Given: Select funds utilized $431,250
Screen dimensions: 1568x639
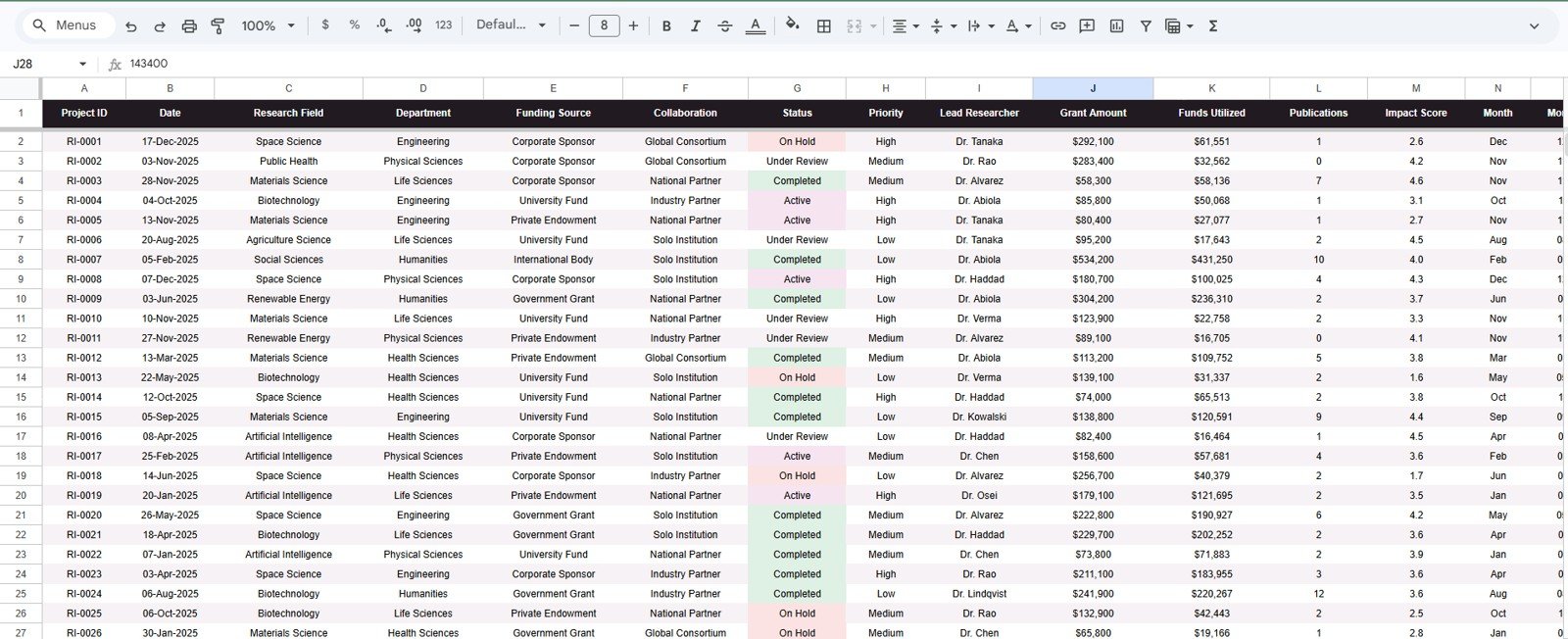Looking at the screenshot, I should coord(1211,260).
